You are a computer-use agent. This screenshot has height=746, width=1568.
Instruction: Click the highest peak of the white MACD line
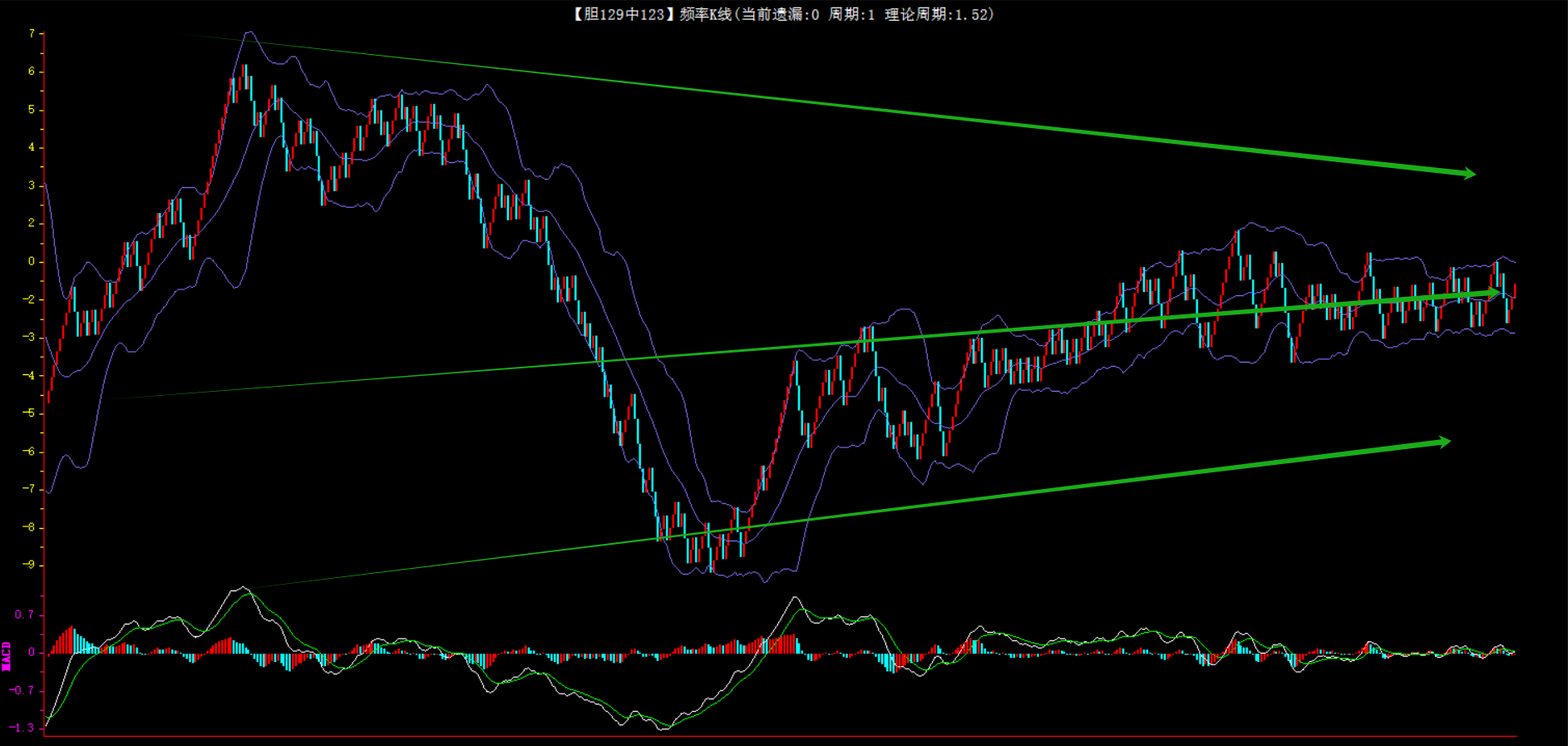pyautogui.click(x=244, y=587)
